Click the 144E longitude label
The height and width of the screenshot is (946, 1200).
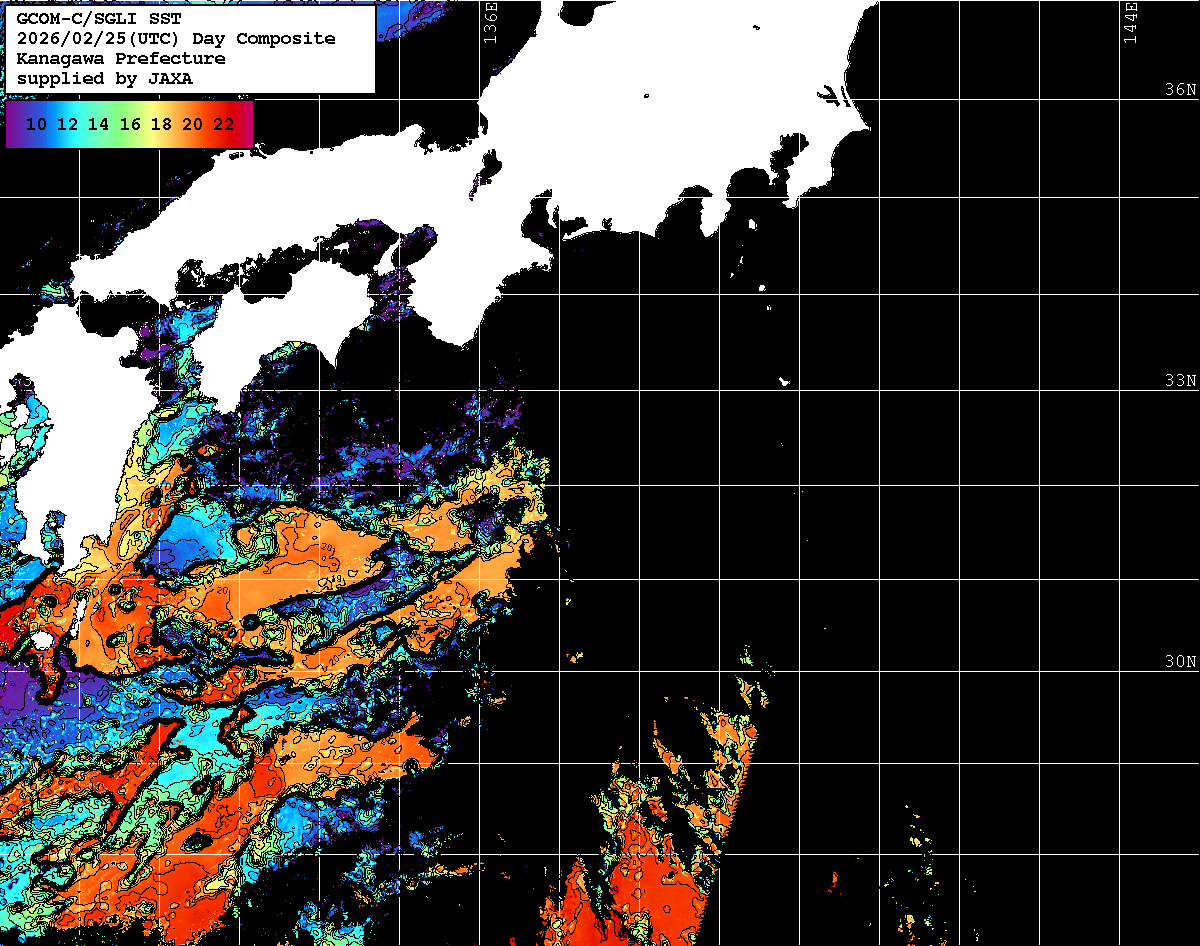point(1130,22)
